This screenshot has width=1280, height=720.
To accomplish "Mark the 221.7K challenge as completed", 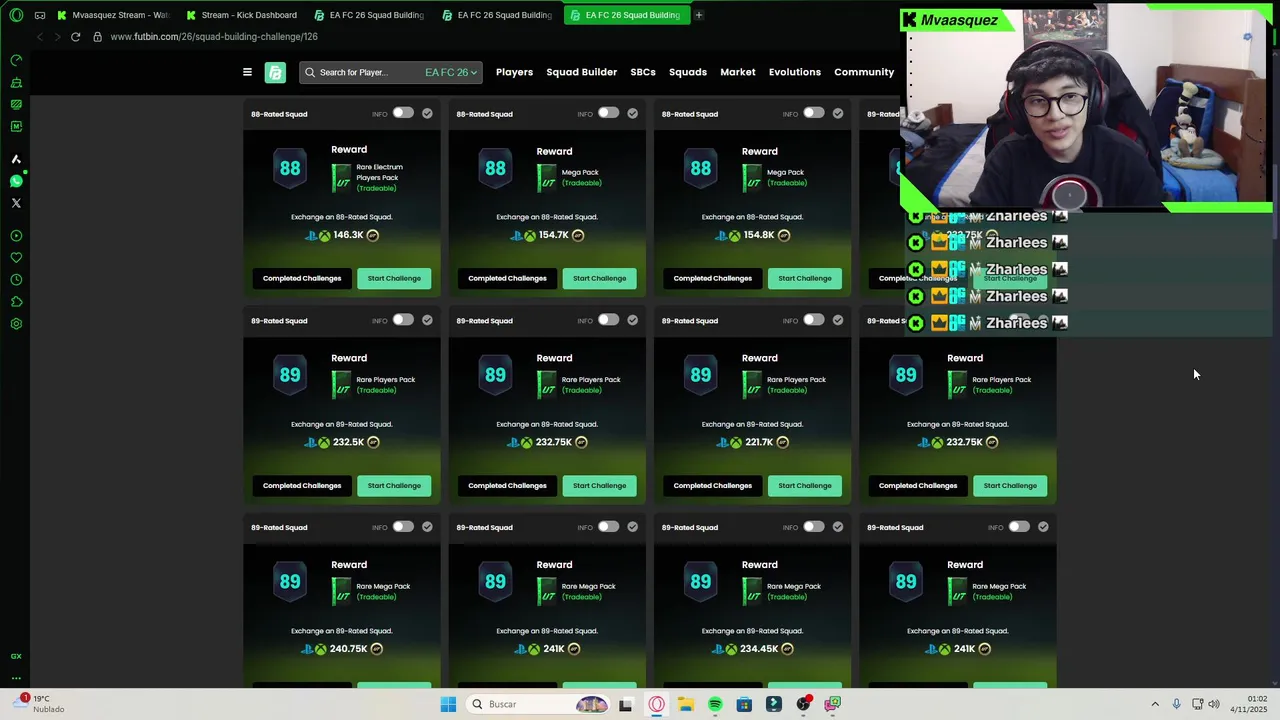I will [x=838, y=320].
